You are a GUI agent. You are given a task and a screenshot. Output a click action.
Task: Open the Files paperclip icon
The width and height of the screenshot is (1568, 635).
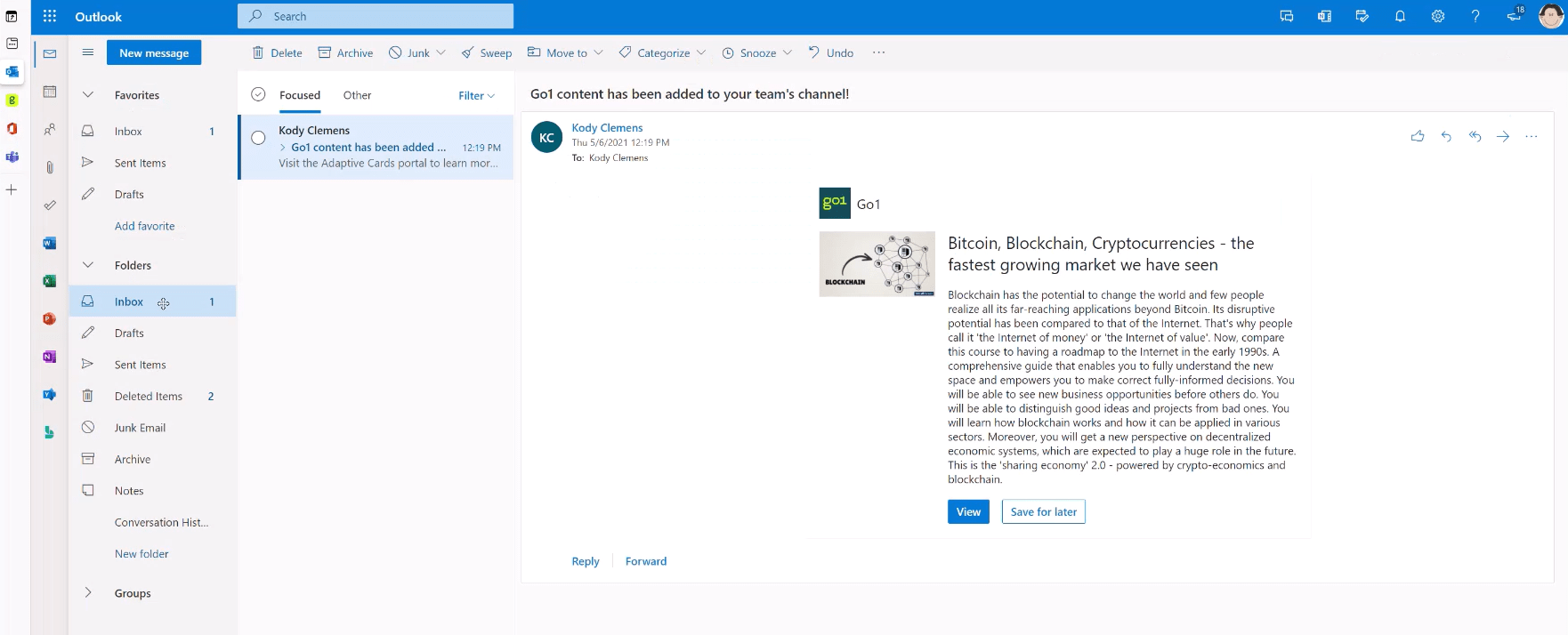(50, 167)
